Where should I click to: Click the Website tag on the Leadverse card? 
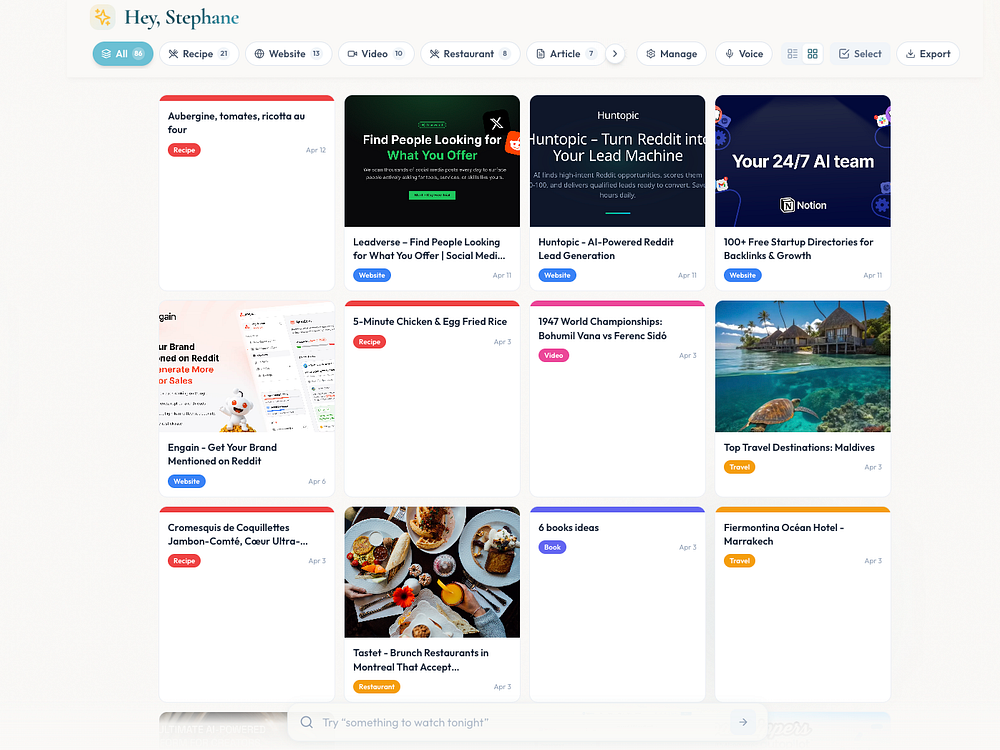click(372, 276)
